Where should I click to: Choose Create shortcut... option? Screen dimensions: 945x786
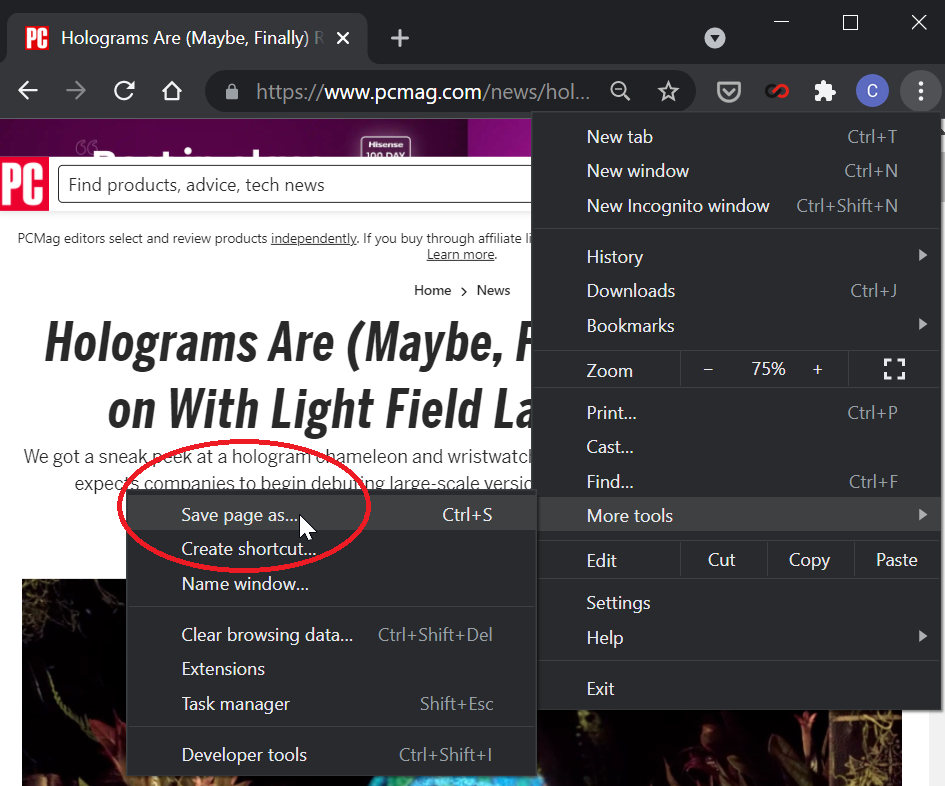(332, 549)
